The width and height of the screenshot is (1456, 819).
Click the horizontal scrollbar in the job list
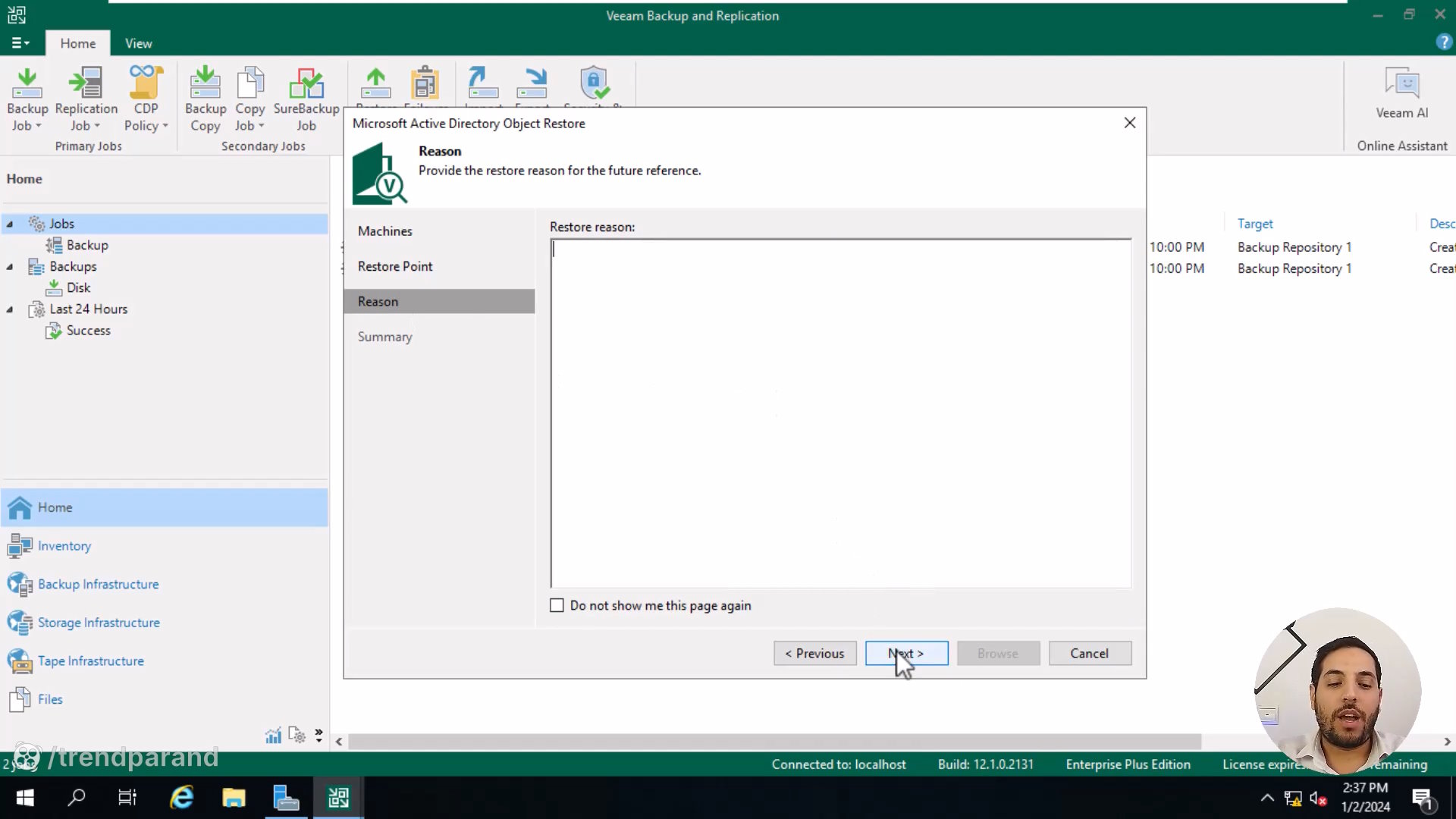[773, 742]
